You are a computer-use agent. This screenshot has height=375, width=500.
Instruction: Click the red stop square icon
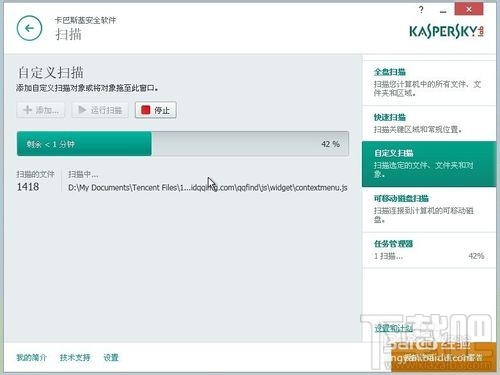[146, 110]
